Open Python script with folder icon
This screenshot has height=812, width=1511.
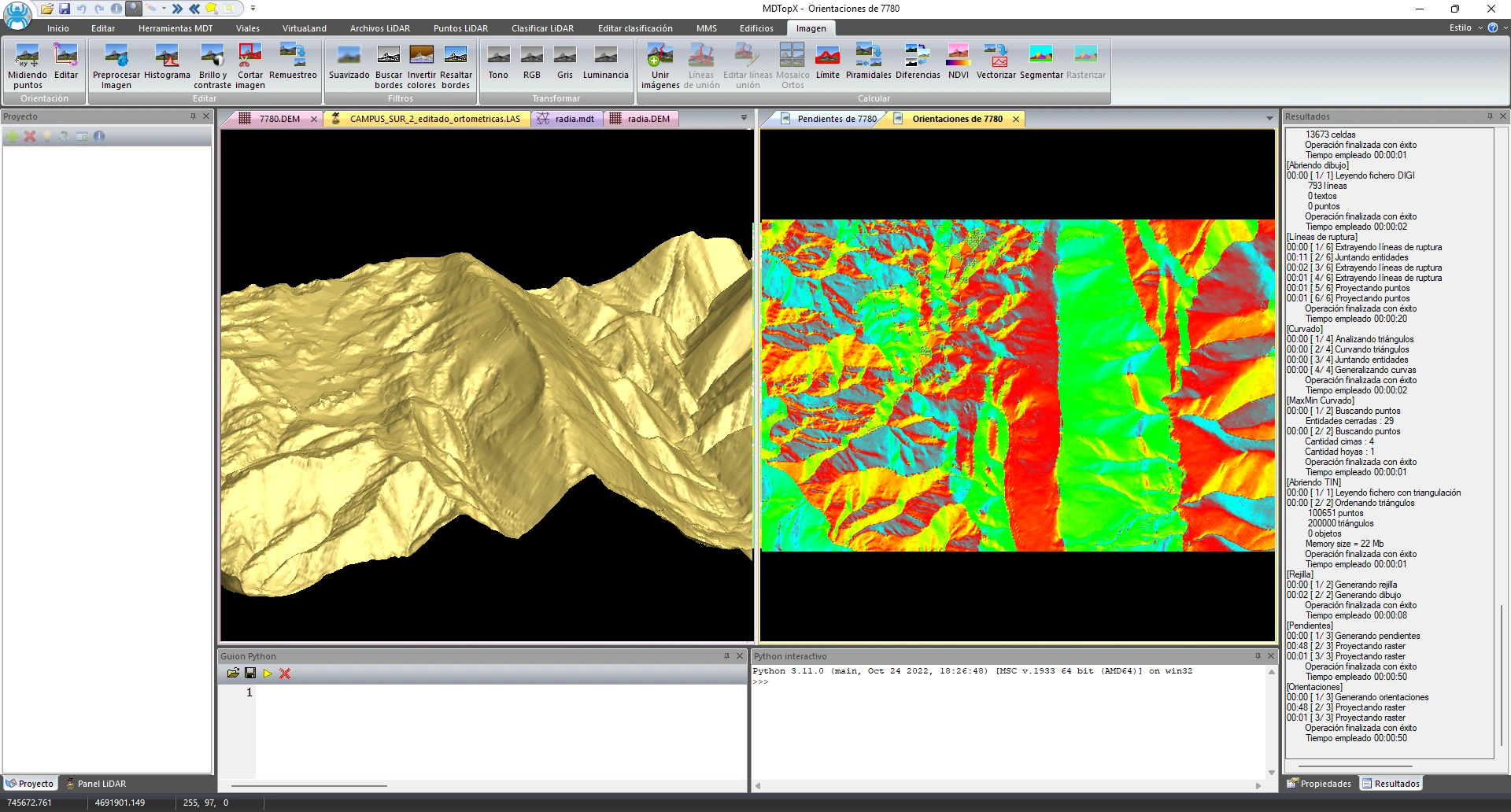[233, 673]
